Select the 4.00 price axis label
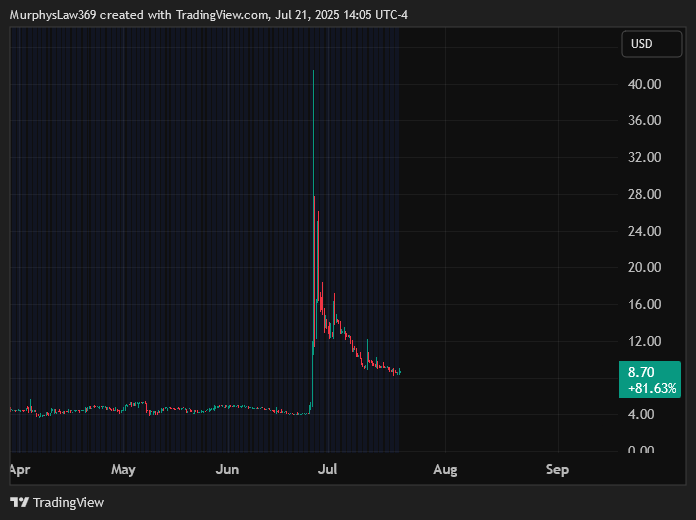 (641, 414)
